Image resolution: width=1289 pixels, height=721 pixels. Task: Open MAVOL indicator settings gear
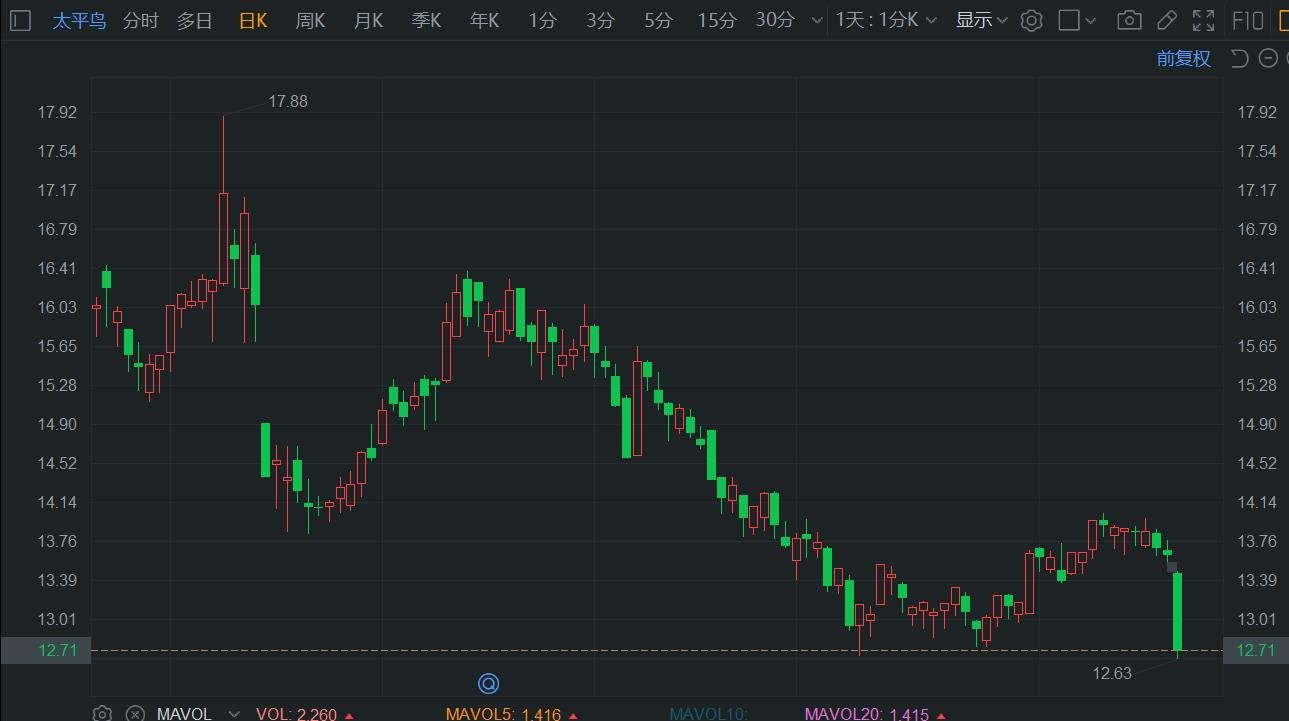pos(102,713)
